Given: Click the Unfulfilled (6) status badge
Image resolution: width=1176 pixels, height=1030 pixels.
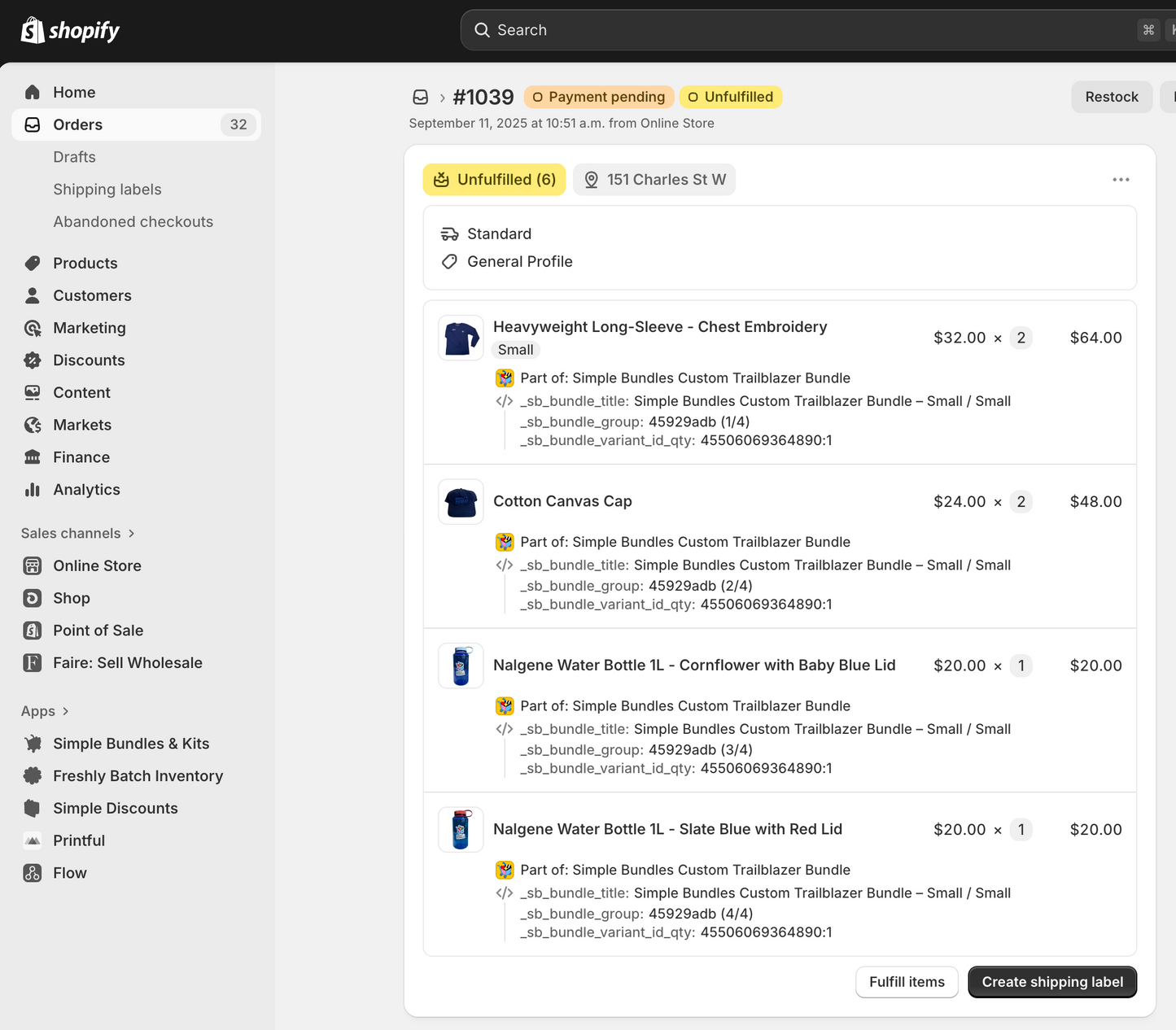Looking at the screenshot, I should coord(495,180).
